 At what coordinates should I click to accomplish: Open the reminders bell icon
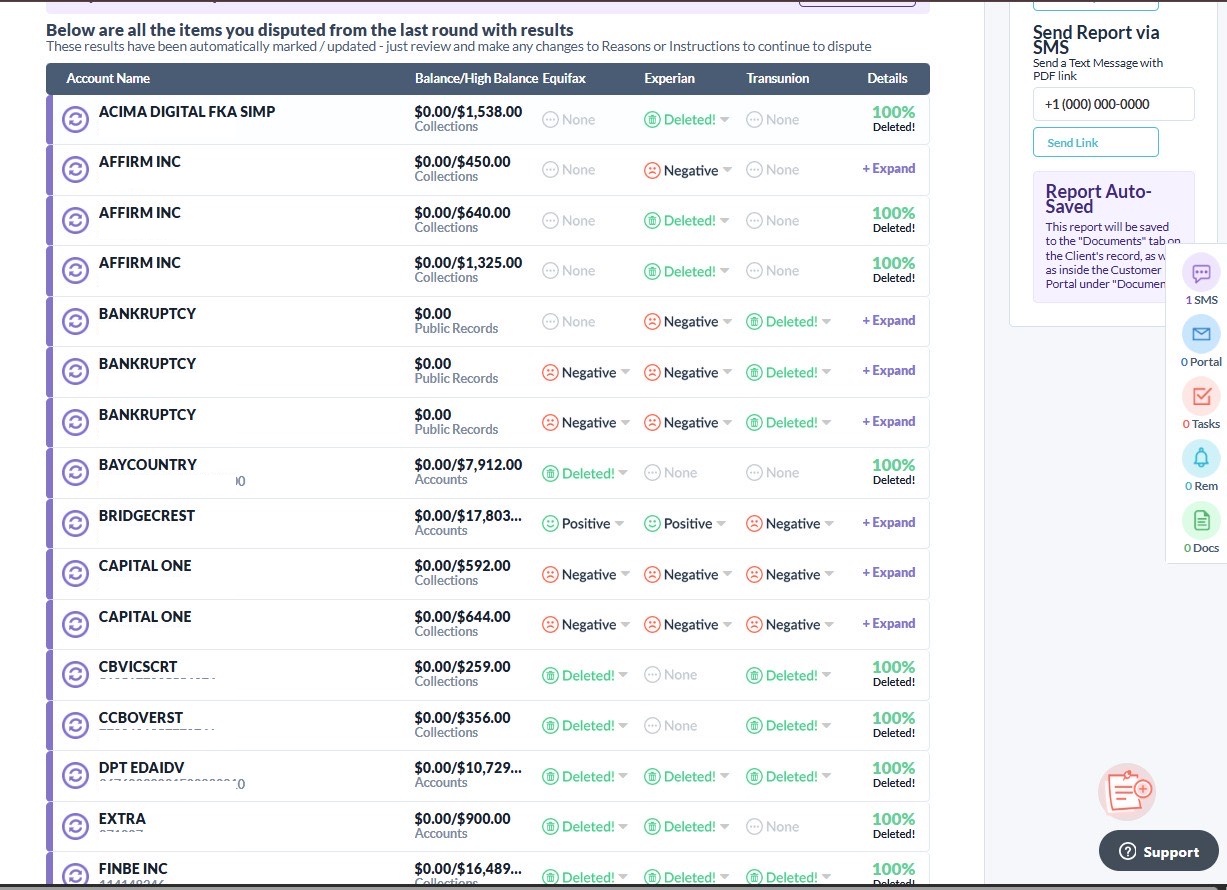coord(1200,459)
